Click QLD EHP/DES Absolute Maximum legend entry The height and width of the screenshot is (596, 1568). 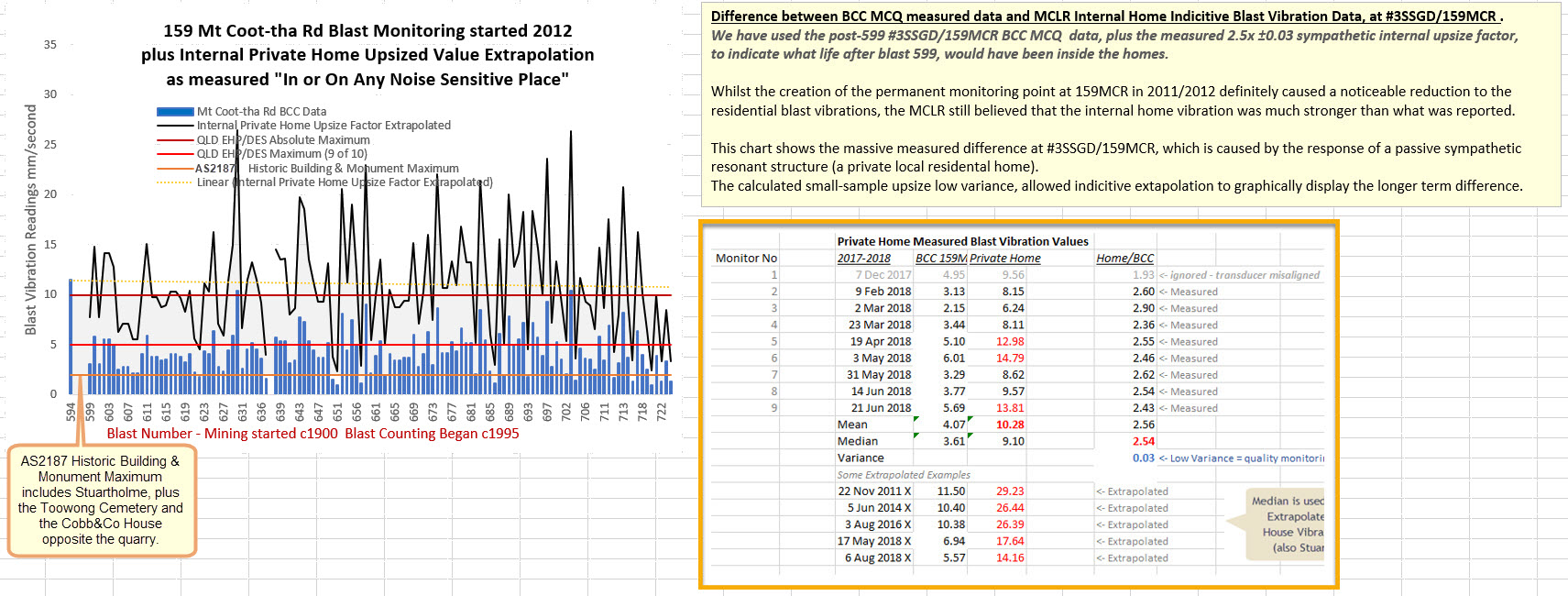click(x=282, y=140)
